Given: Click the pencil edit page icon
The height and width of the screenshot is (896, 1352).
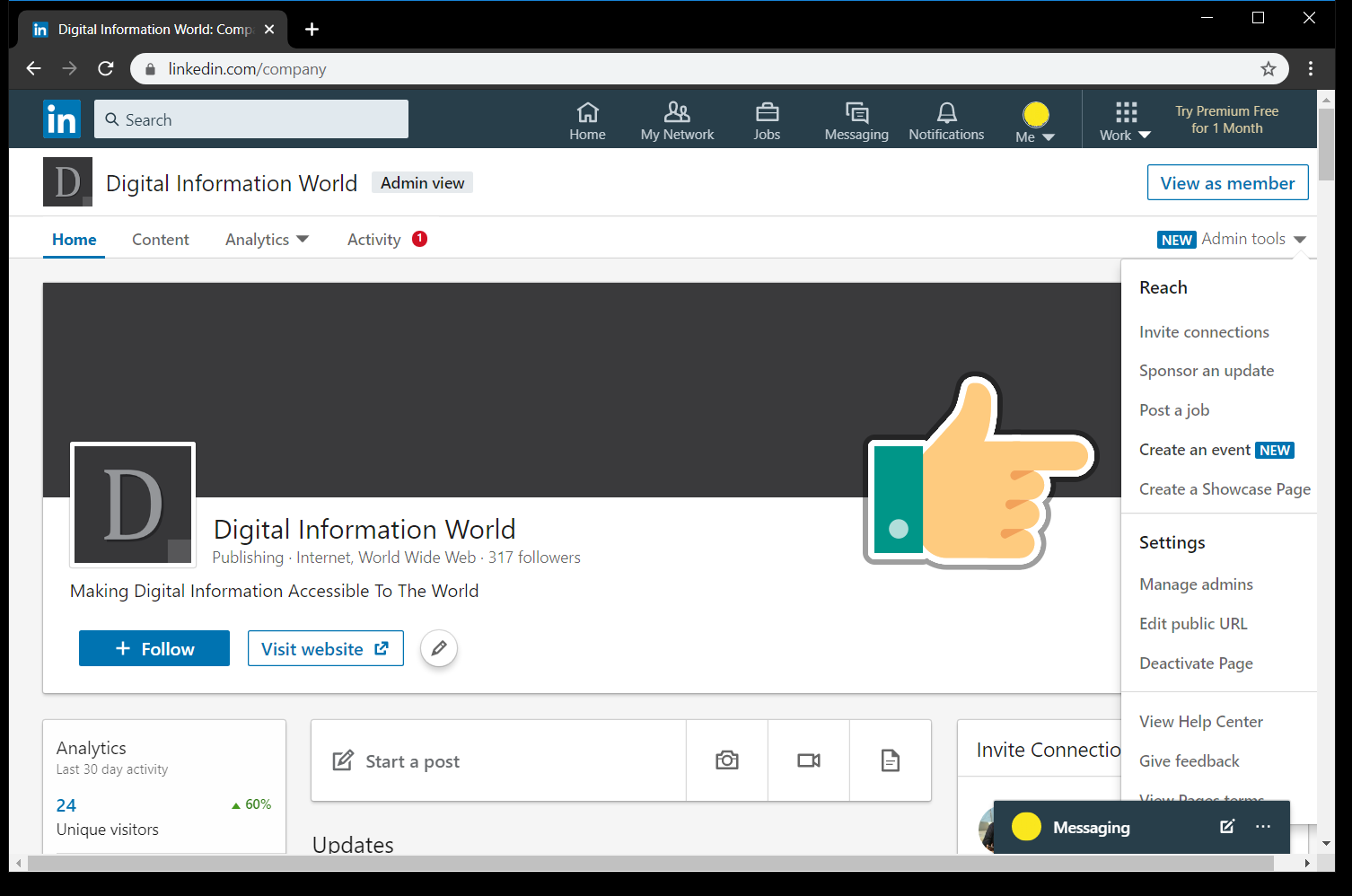Looking at the screenshot, I should click(439, 648).
